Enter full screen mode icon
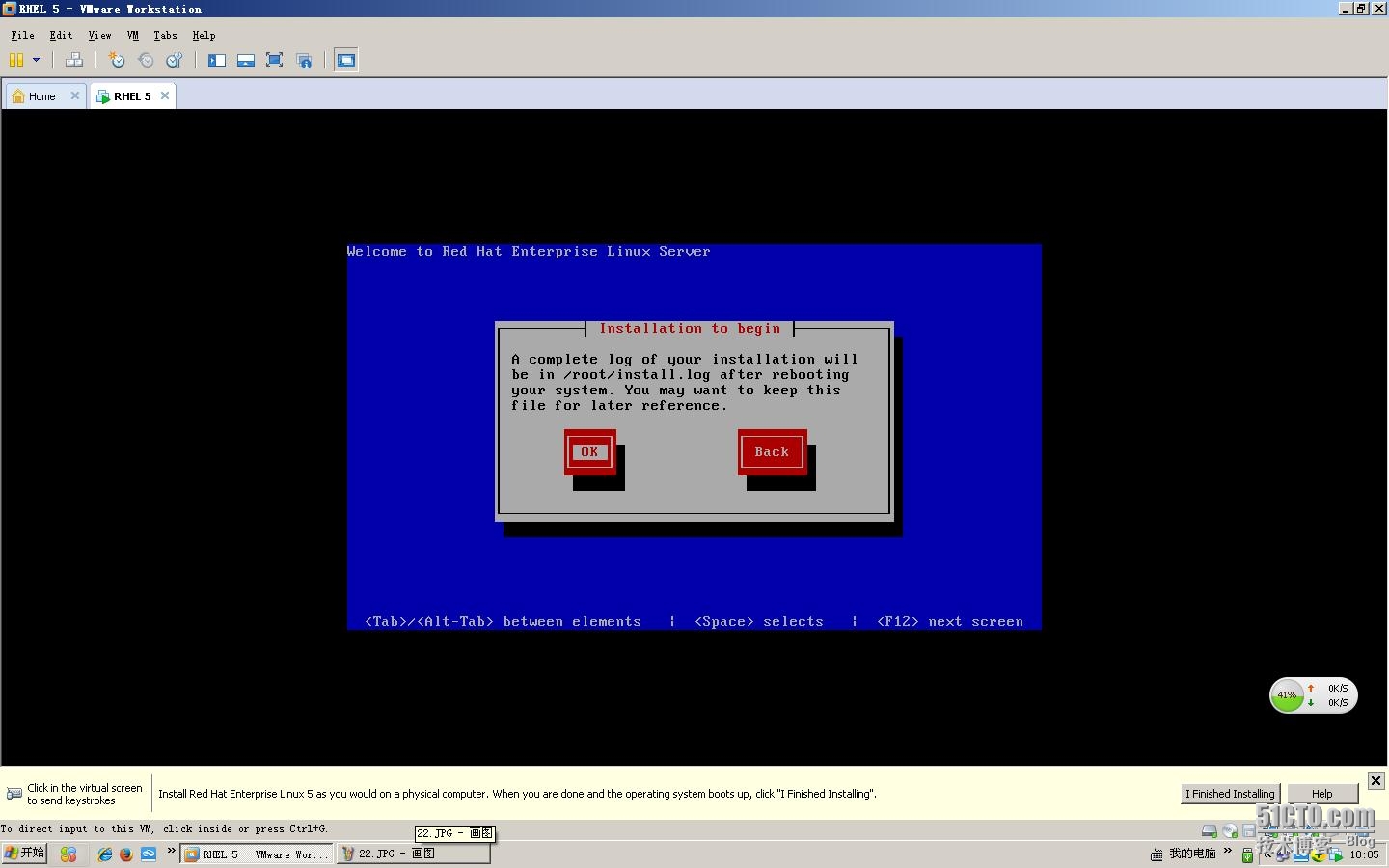The image size is (1389, 868). pyautogui.click(x=275, y=60)
